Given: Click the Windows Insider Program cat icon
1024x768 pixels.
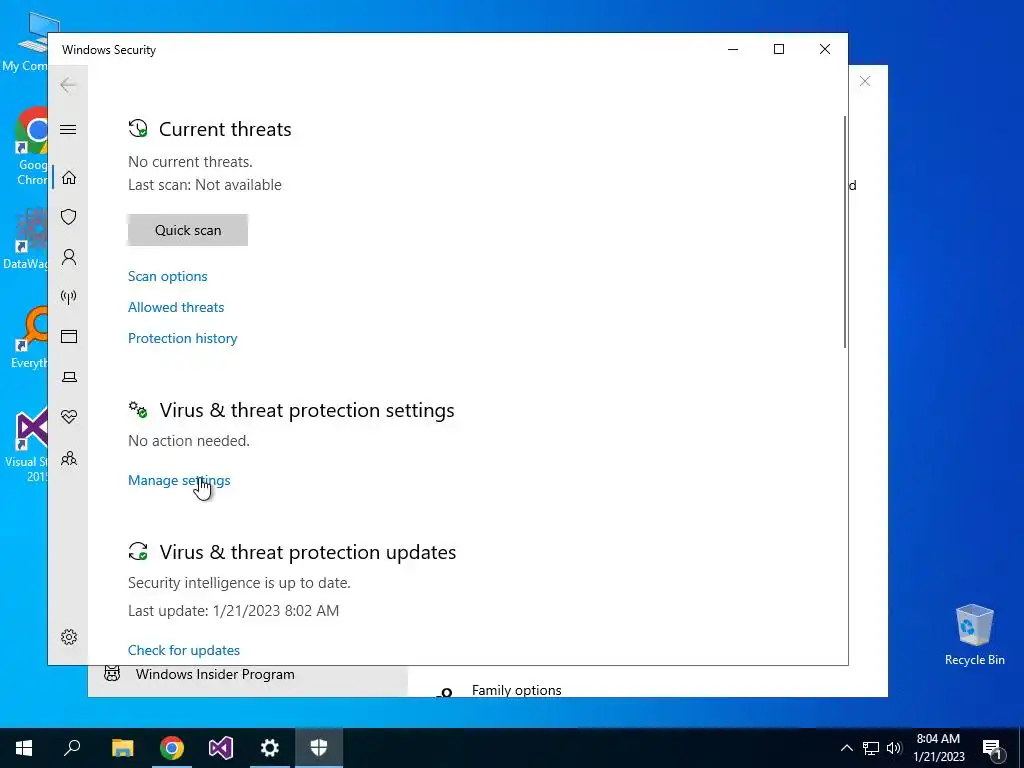Looking at the screenshot, I should point(112,674).
